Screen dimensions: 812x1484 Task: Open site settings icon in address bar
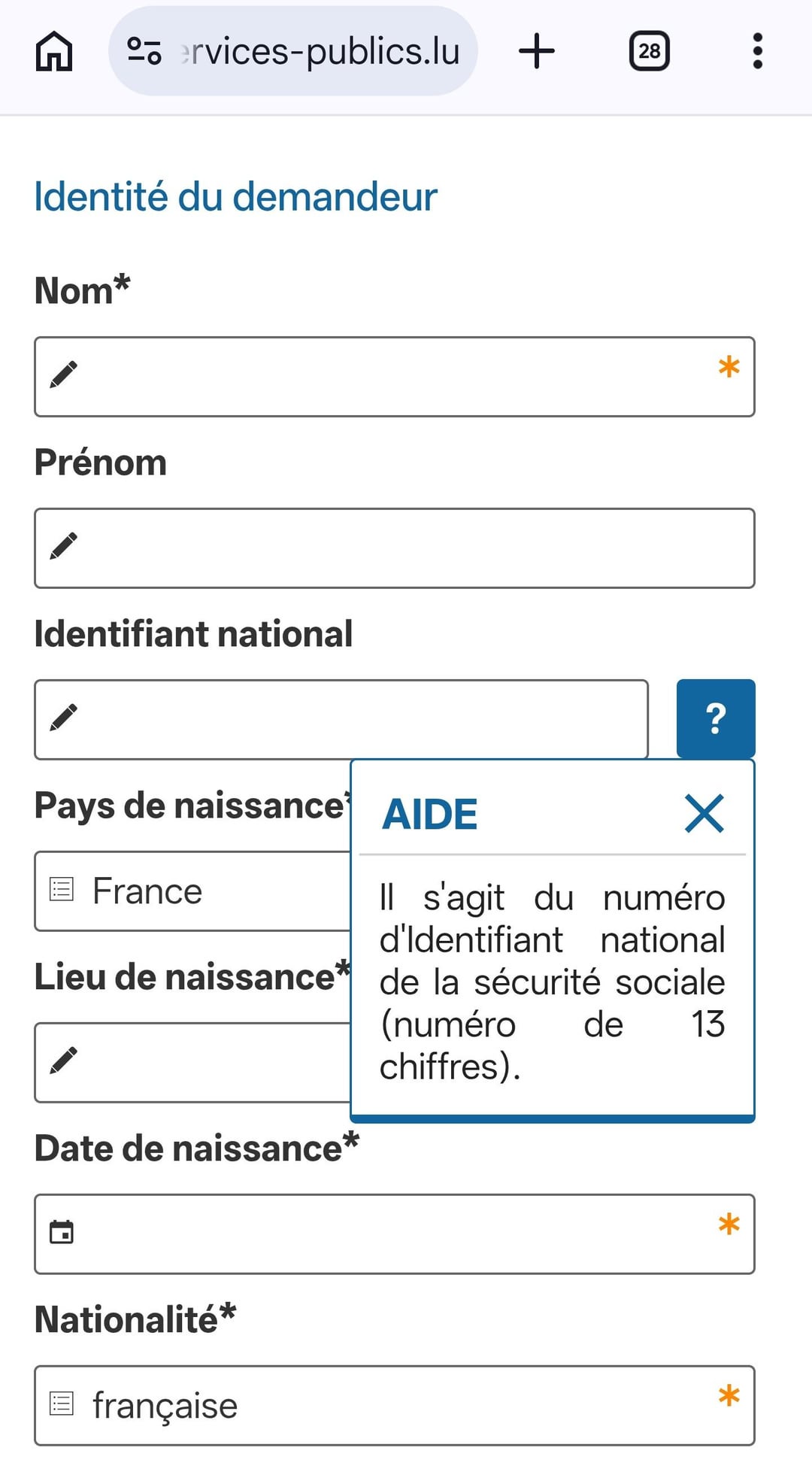click(144, 51)
